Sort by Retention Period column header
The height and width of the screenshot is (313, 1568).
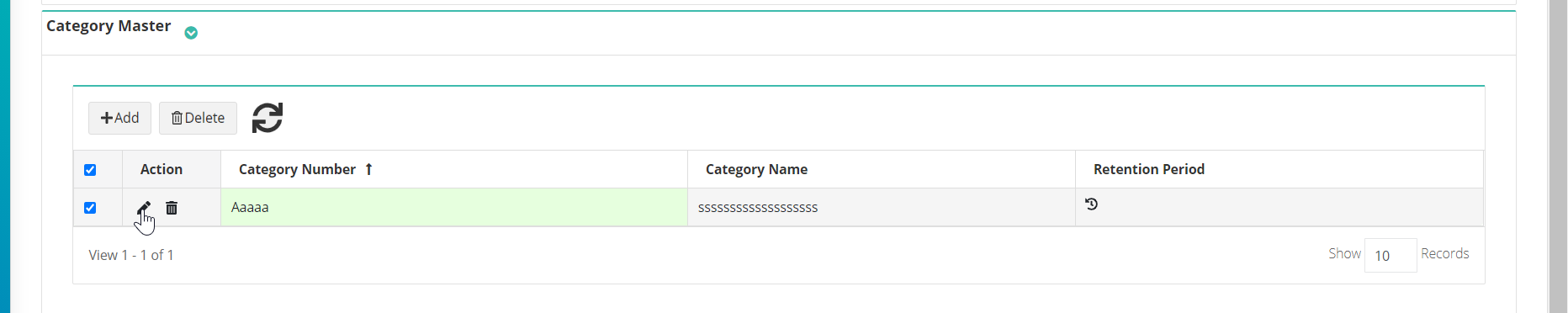1148,169
